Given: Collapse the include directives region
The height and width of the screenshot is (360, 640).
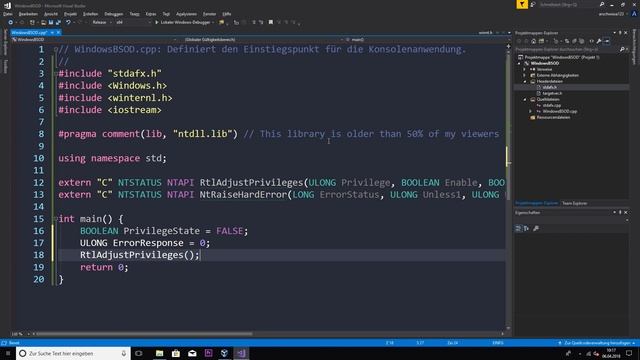Looking at the screenshot, I should [56, 73].
